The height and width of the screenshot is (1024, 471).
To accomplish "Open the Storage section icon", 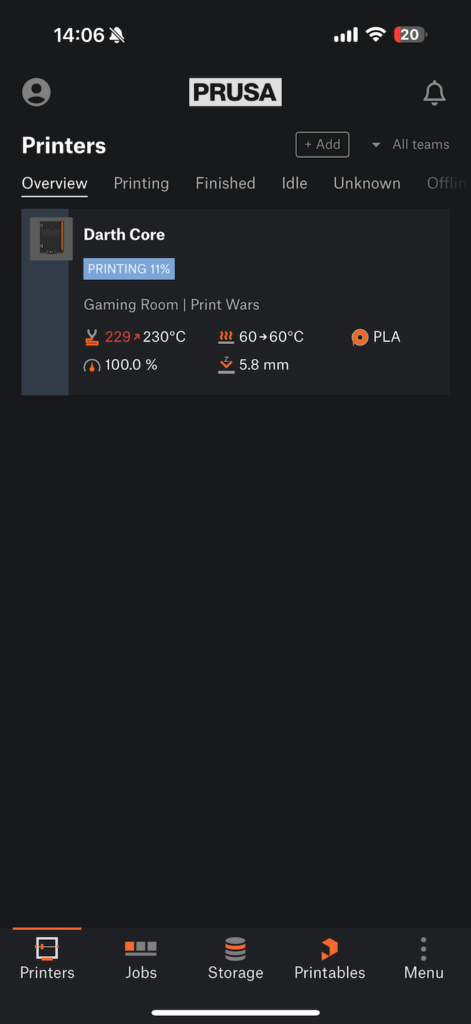I will [235, 949].
